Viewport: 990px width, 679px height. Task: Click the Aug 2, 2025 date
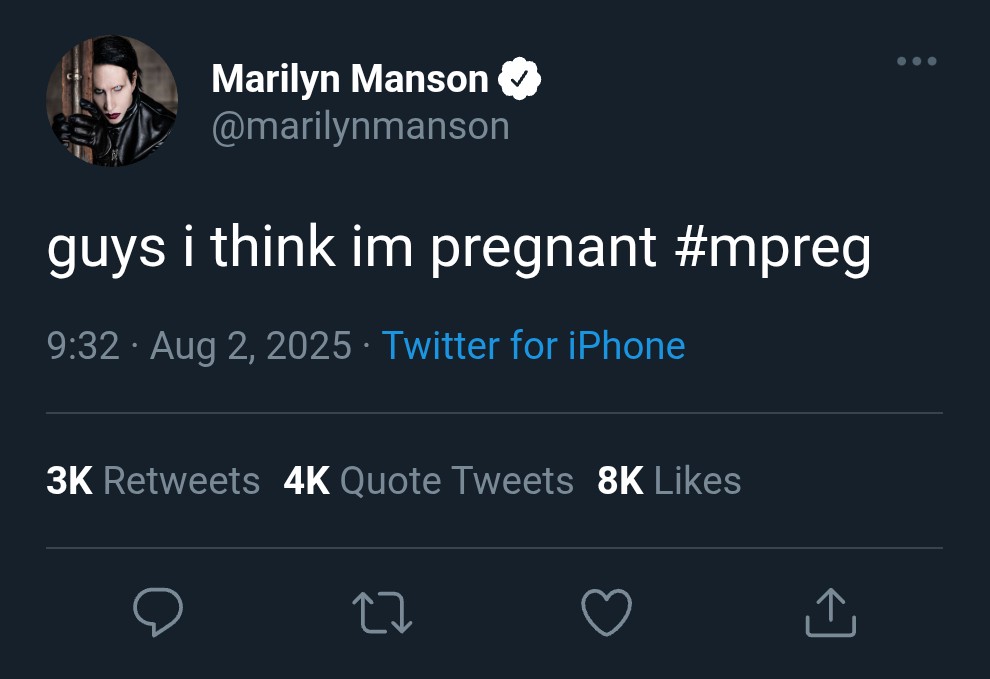click(250, 346)
